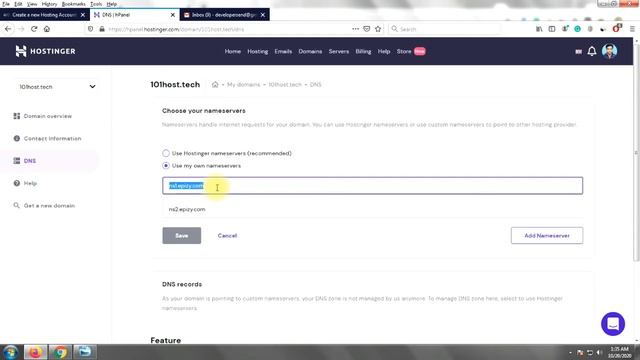Open Help in top navigation bar
The width and height of the screenshot is (640, 360).
click(x=384, y=51)
